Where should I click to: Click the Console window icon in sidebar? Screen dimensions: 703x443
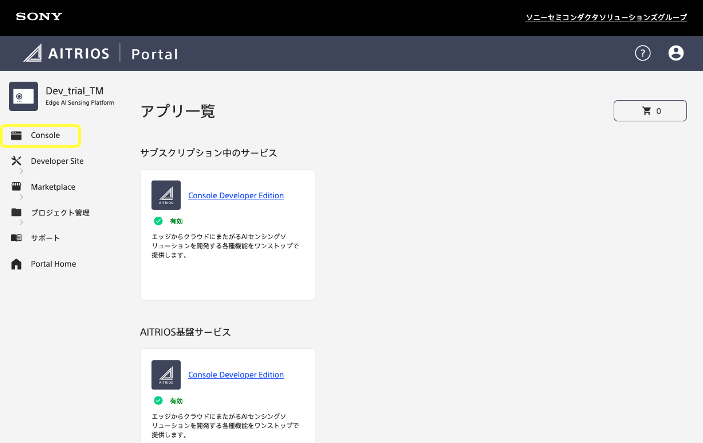(x=16, y=135)
